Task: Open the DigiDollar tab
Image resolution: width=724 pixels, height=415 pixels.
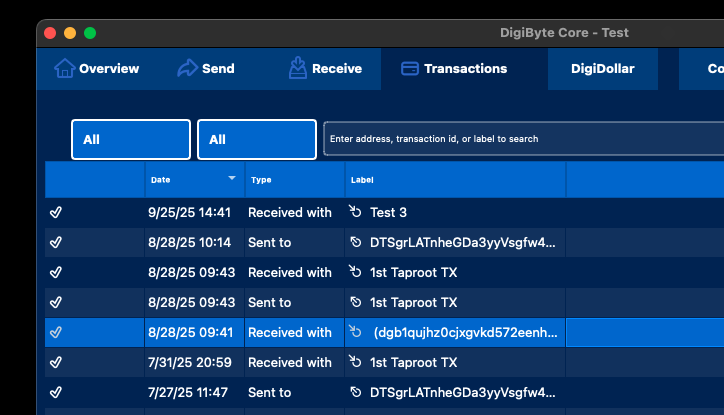Action: [603, 68]
